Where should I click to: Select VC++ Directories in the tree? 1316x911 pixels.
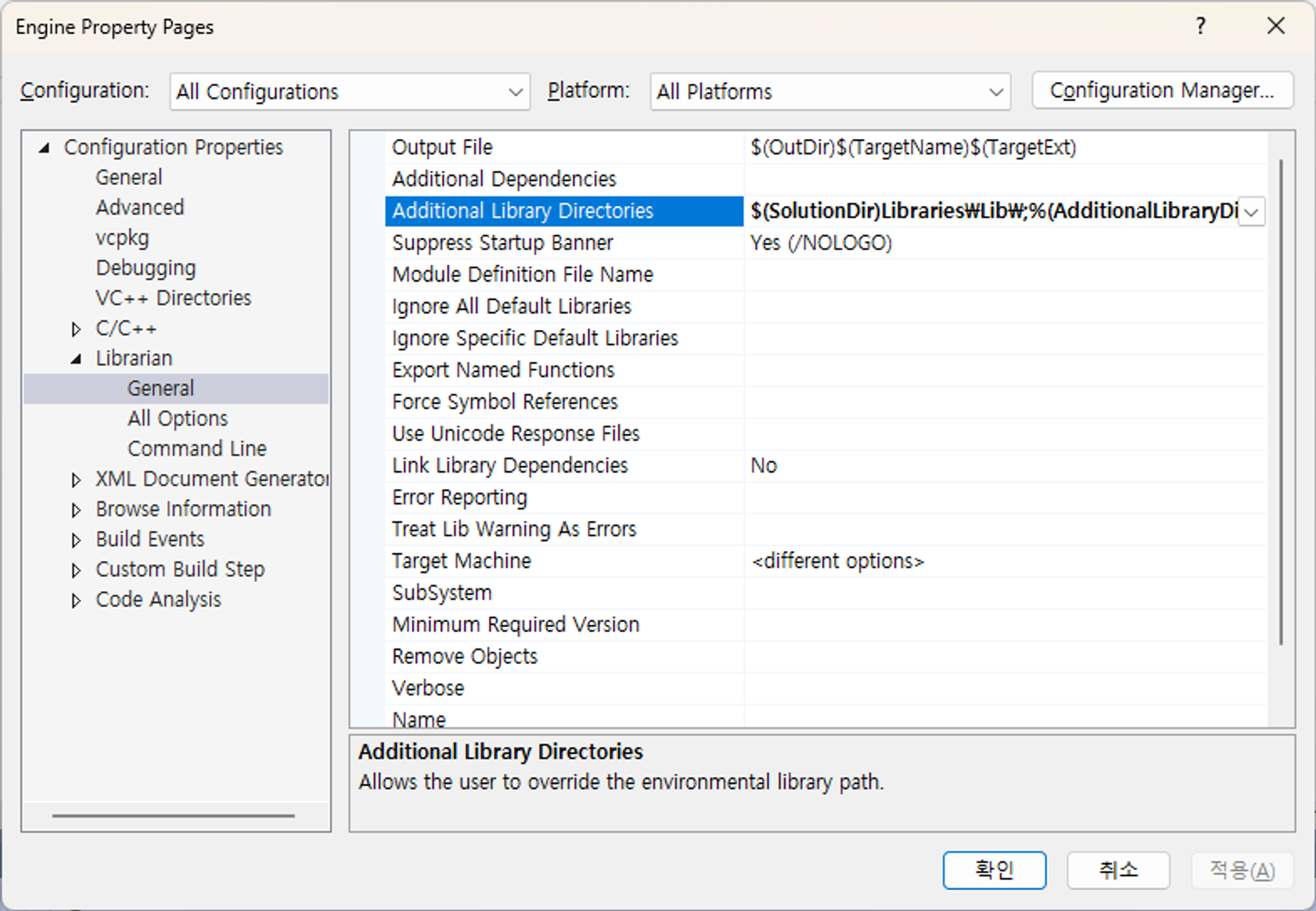coord(173,298)
